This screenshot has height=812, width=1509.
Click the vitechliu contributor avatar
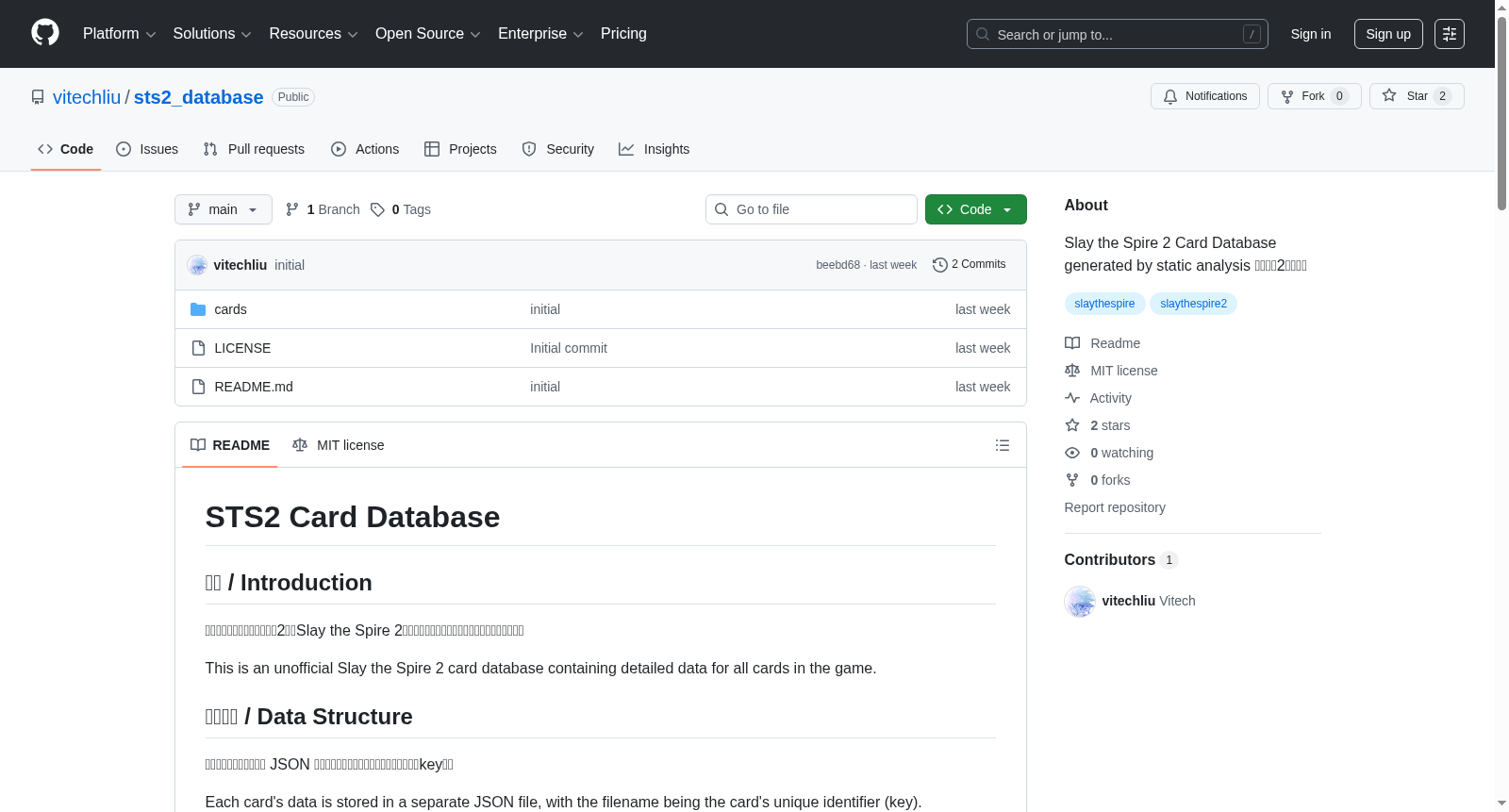[1080, 601]
